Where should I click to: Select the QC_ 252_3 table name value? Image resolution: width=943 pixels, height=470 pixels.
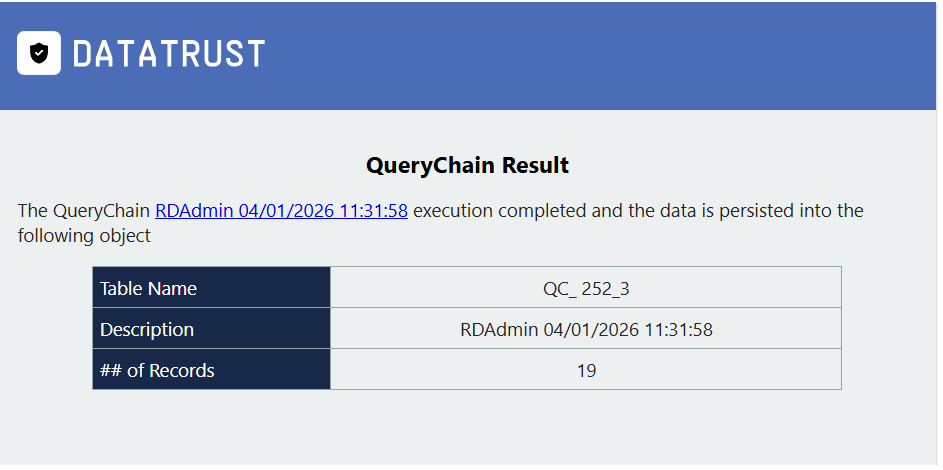[x=586, y=289]
